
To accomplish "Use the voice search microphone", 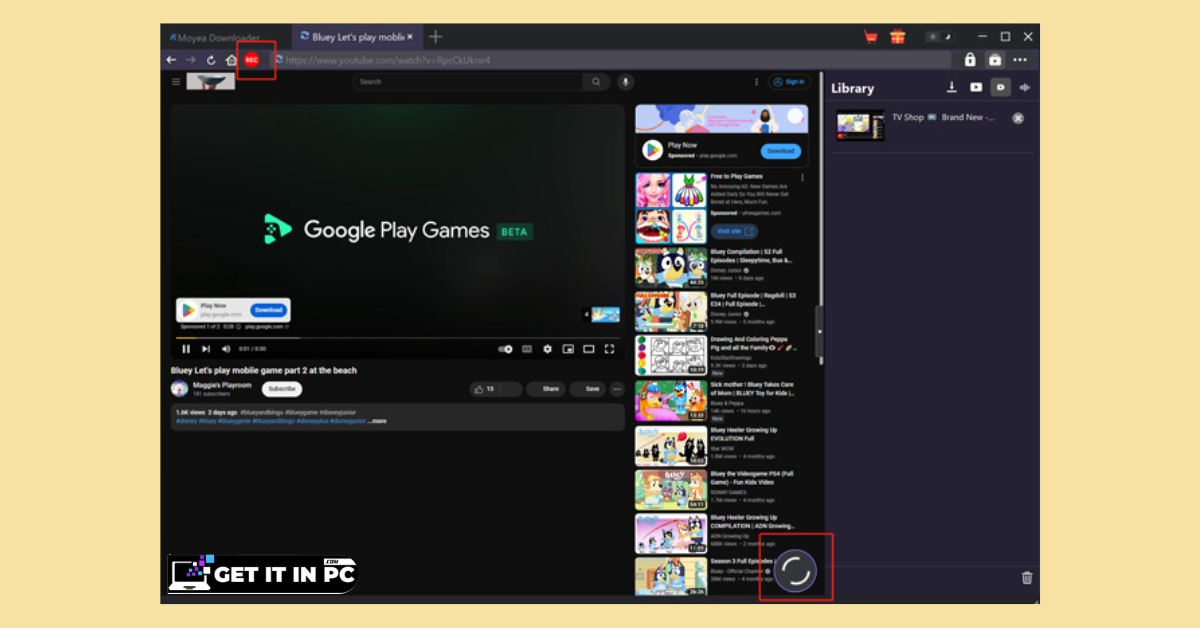I will (x=625, y=82).
